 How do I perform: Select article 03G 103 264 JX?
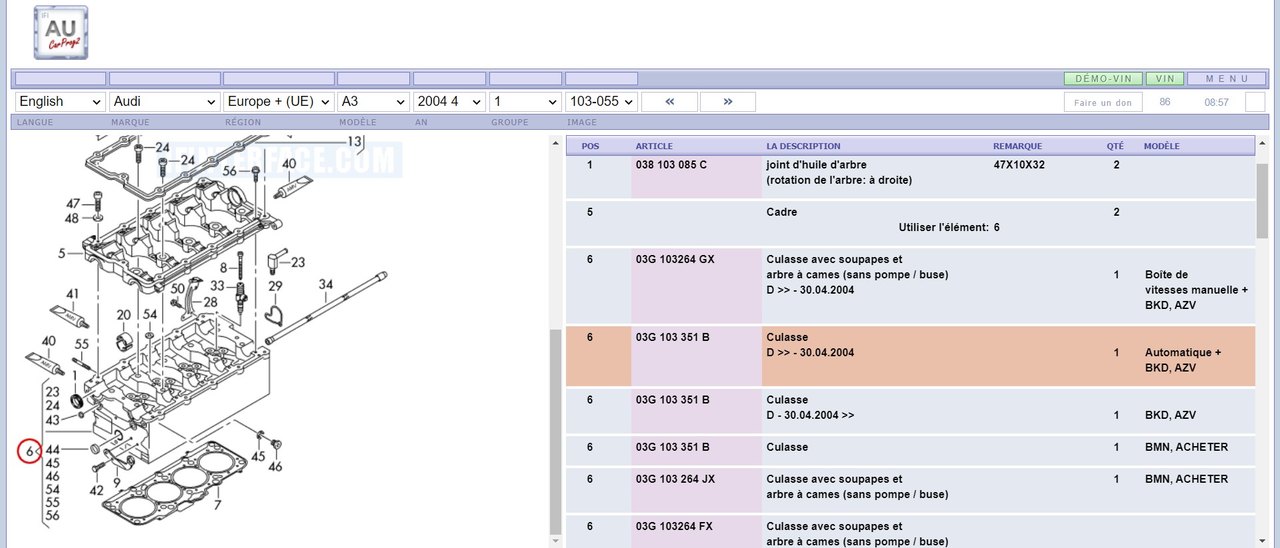[x=675, y=479]
